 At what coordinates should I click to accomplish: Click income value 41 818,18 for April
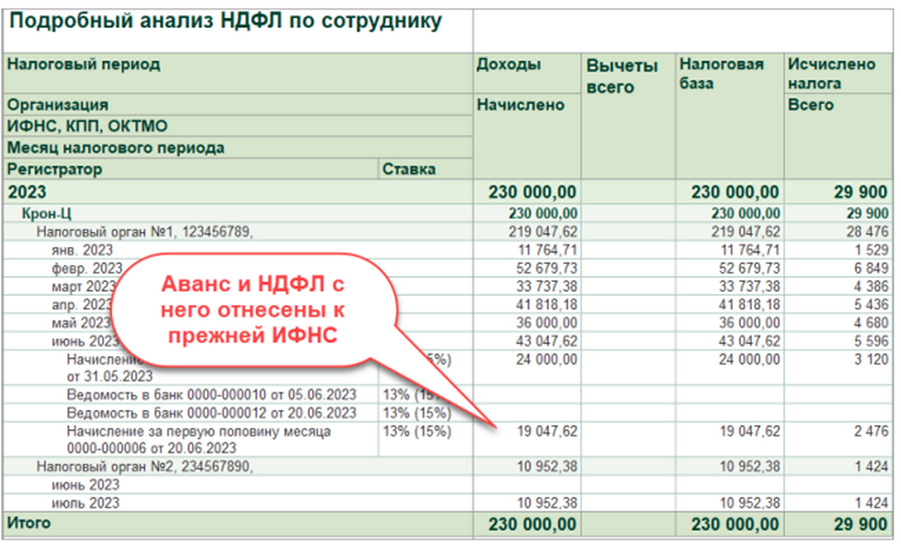(546, 305)
